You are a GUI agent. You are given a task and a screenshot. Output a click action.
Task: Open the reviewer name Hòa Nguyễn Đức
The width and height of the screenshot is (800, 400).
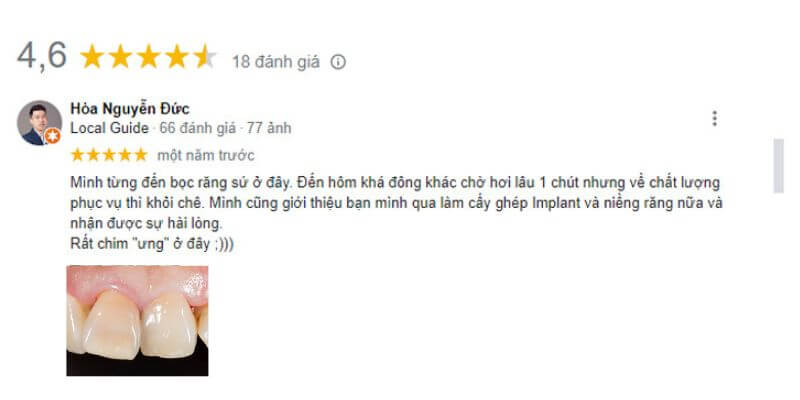(x=130, y=108)
